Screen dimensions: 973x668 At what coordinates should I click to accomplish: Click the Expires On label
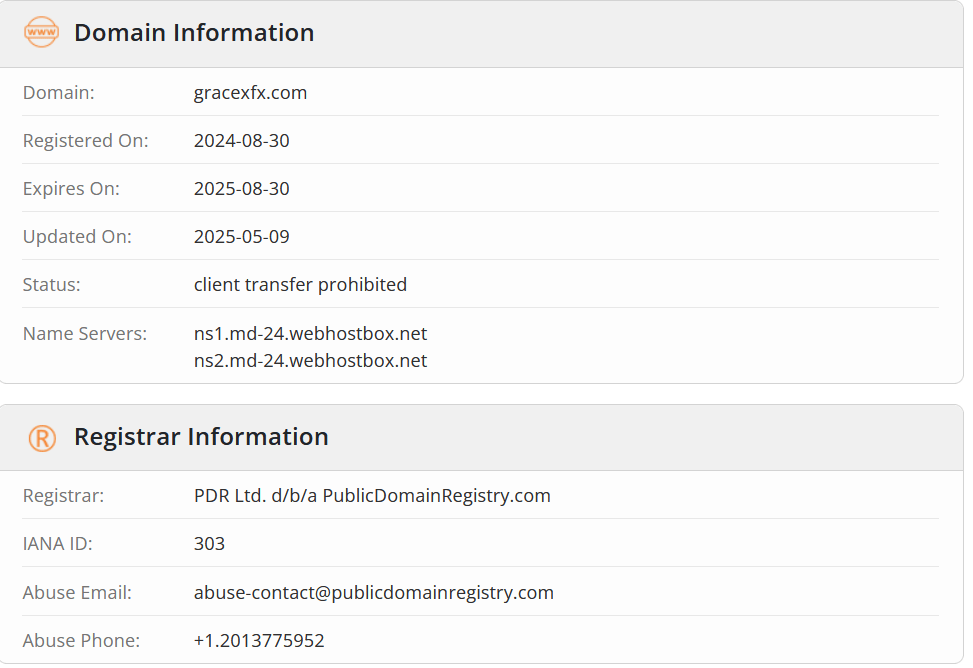[71, 189]
